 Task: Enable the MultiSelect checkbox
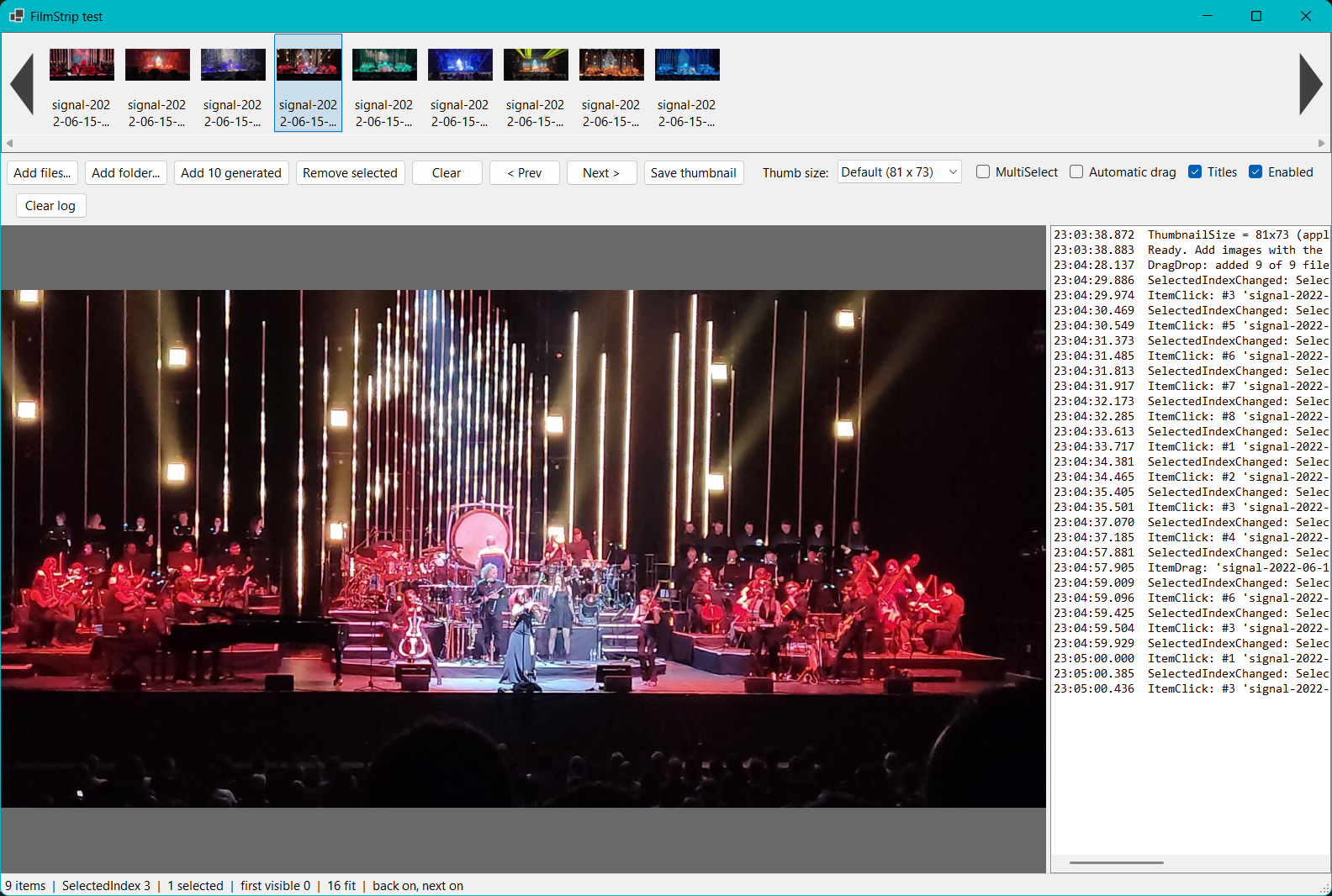[x=983, y=171]
